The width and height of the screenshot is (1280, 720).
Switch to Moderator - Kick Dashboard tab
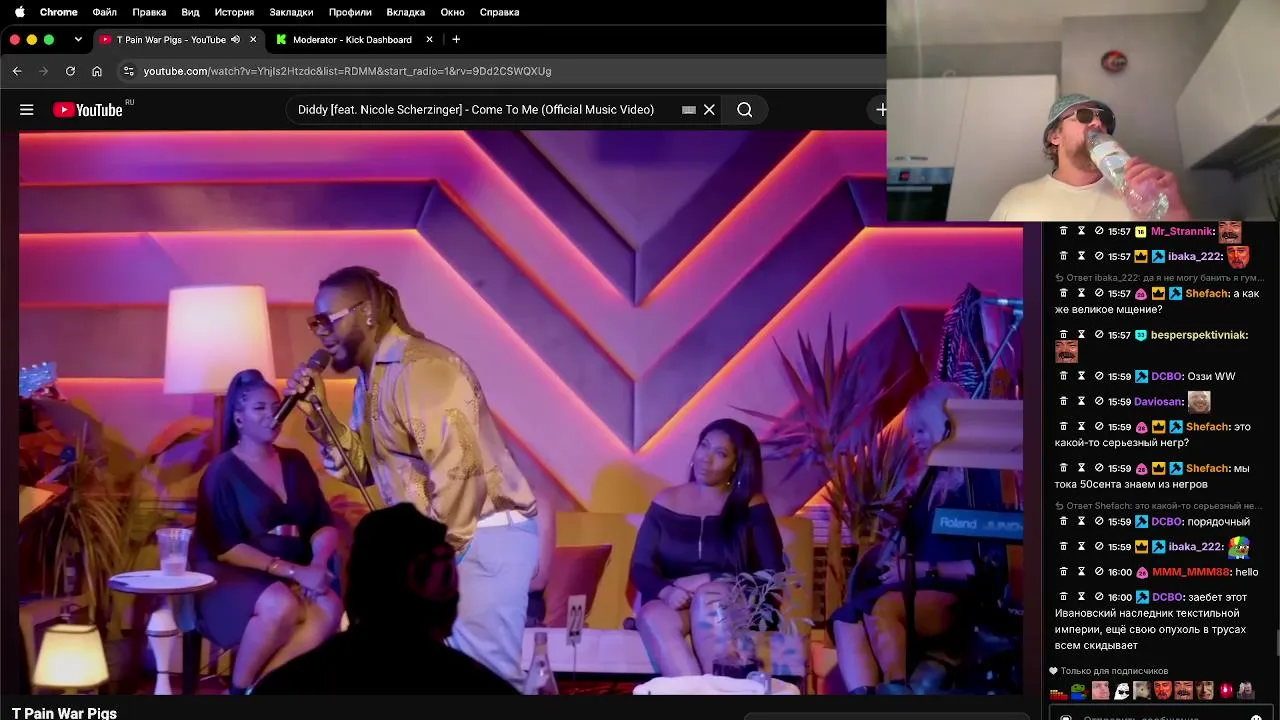click(x=352, y=39)
